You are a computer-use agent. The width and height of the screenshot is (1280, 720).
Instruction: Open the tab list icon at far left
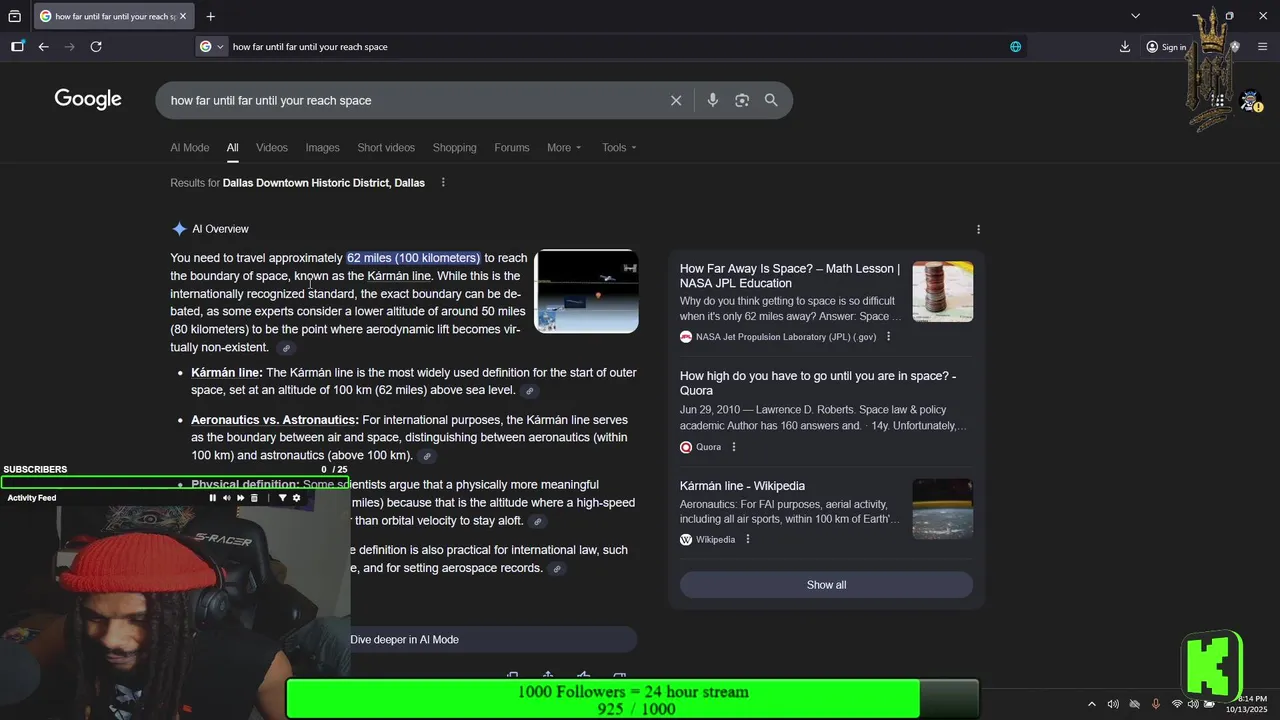tap(14, 16)
